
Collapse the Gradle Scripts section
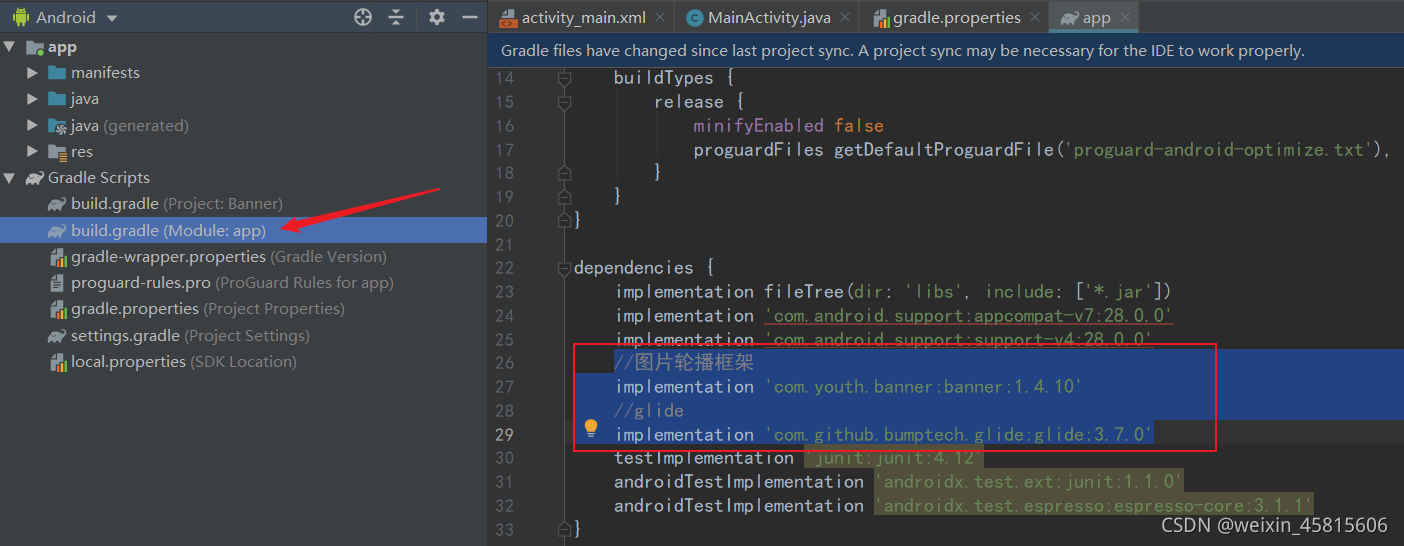10,177
